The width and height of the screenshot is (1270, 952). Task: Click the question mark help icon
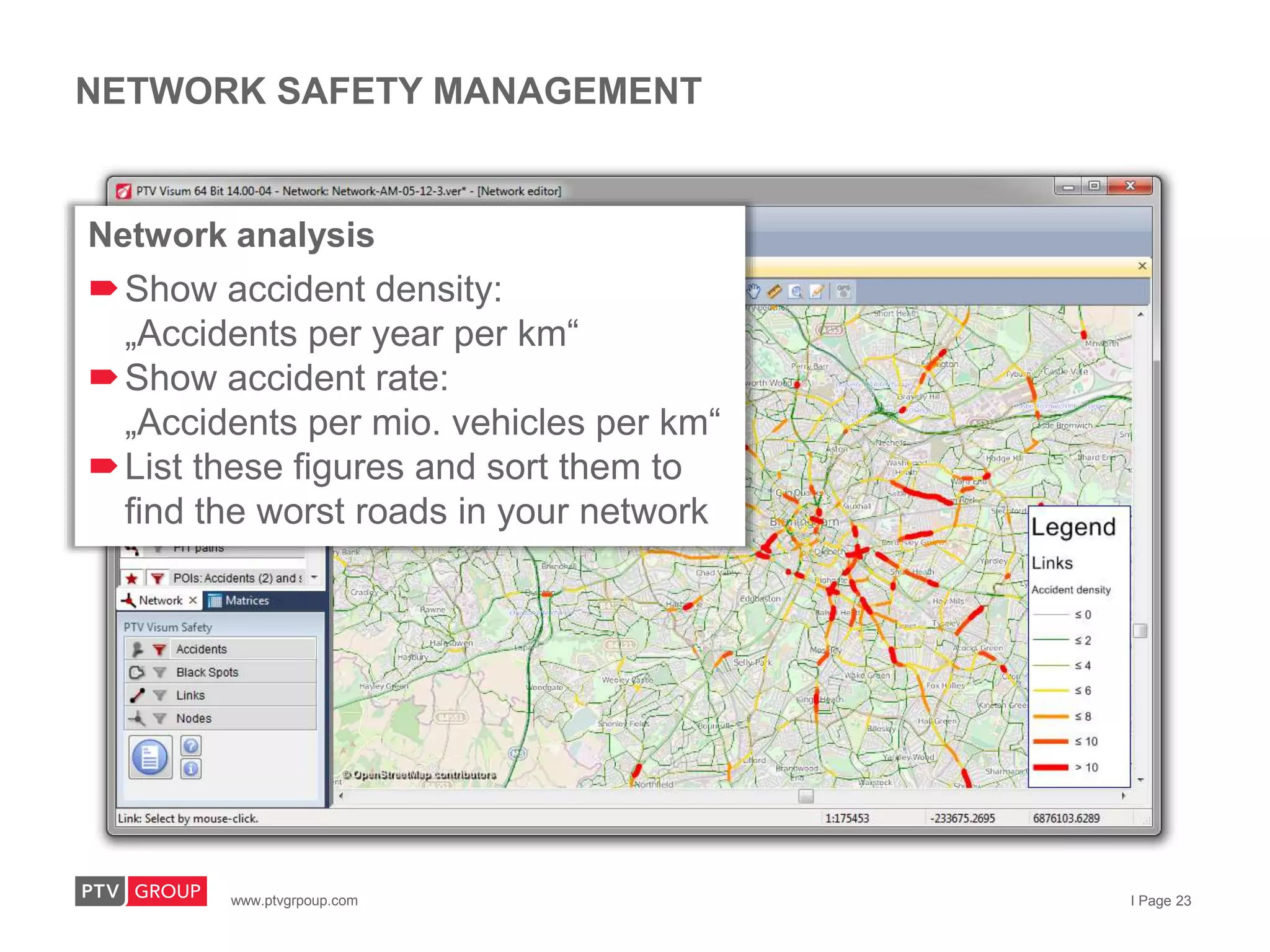[191, 746]
